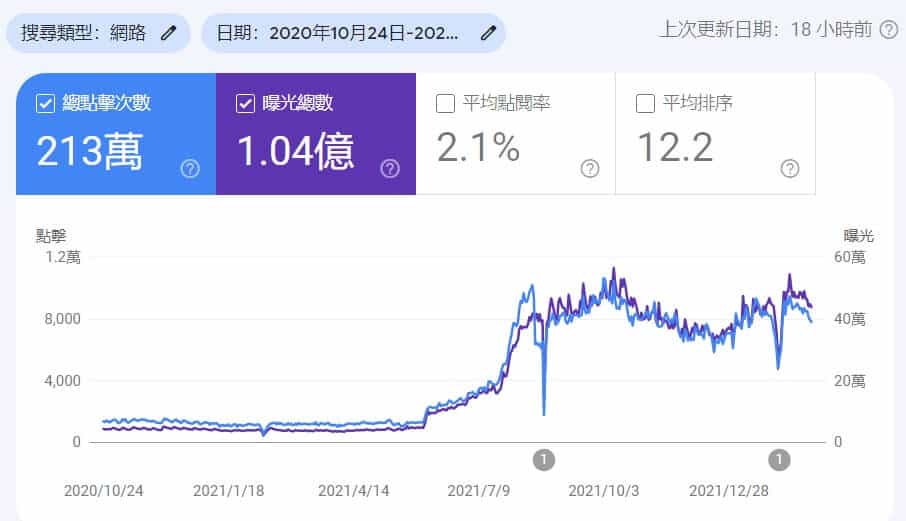
Task: Click the 上次更新日期: 18 小時前 text
Action: coord(766,29)
